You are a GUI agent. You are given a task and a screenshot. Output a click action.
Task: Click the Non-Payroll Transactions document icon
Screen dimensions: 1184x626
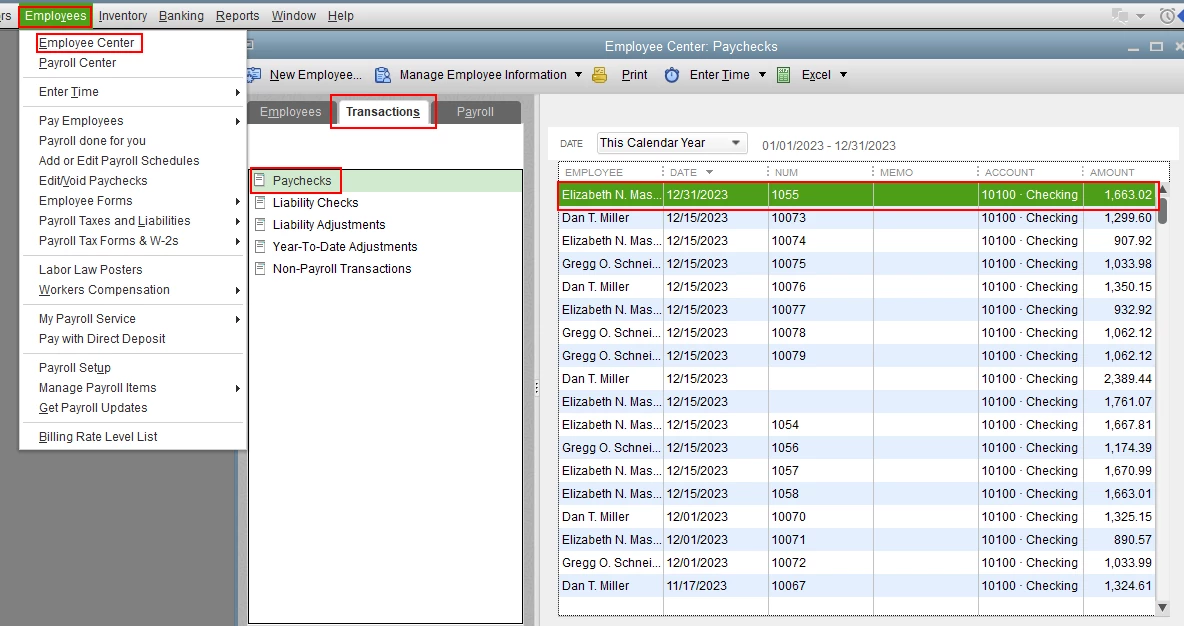click(261, 268)
